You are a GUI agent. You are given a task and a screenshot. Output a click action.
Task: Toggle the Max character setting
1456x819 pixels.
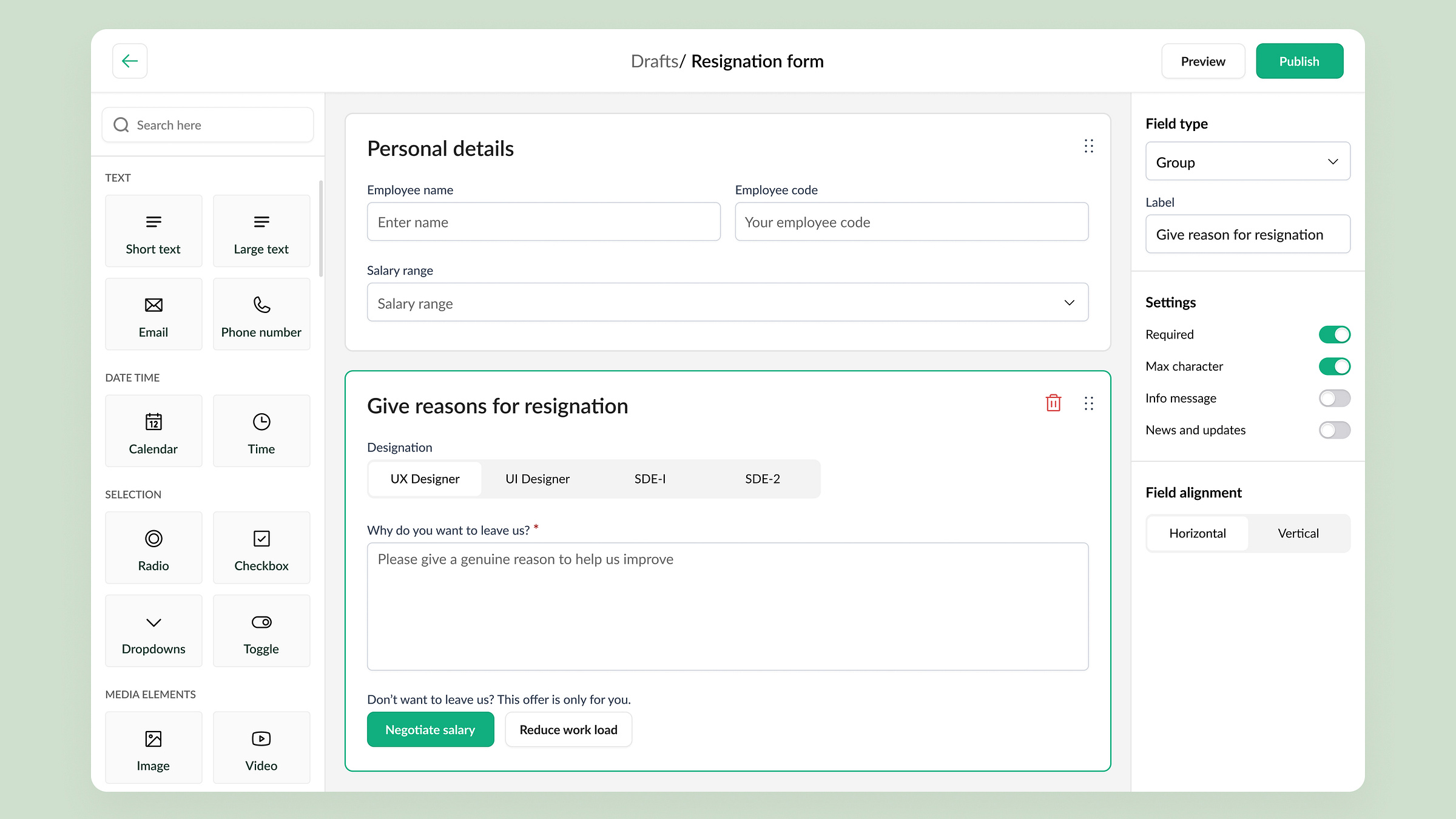(x=1334, y=366)
